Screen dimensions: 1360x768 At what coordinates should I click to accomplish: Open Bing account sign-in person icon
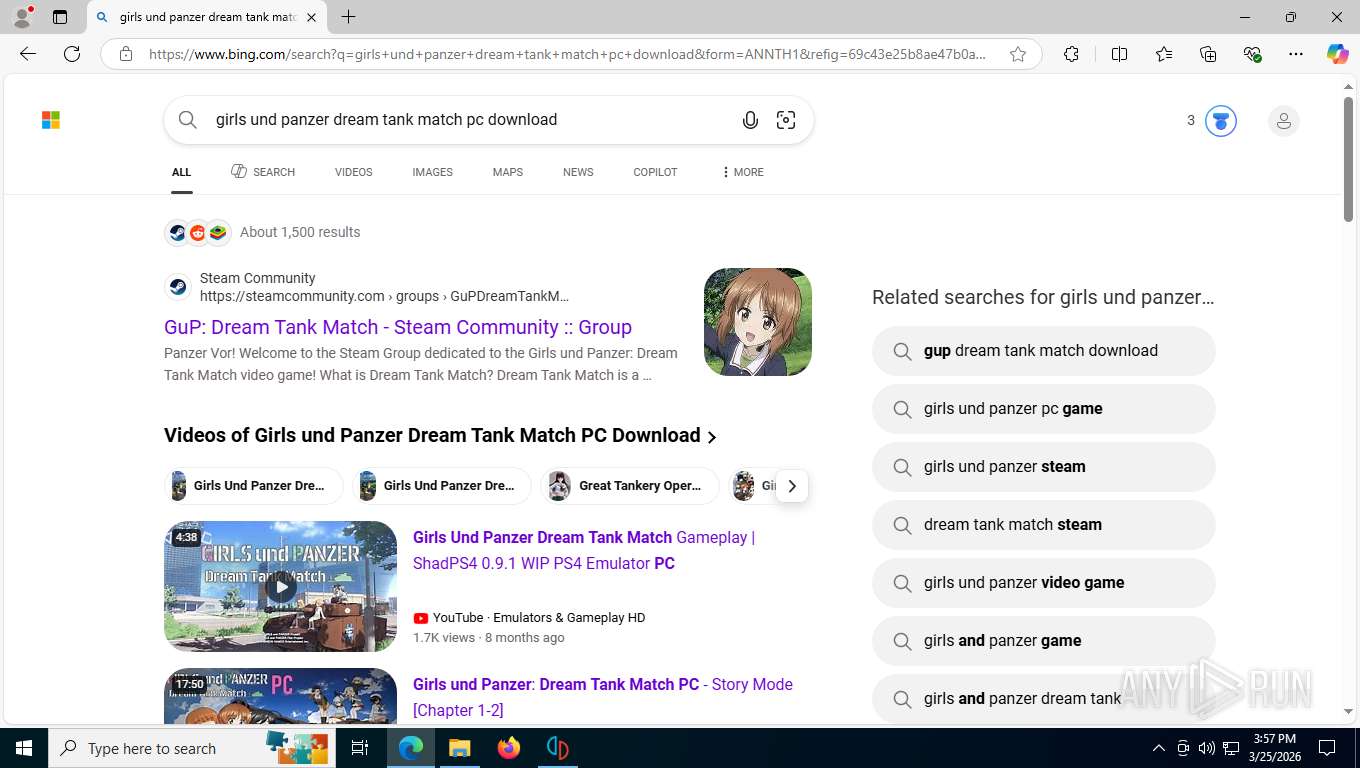click(1283, 121)
